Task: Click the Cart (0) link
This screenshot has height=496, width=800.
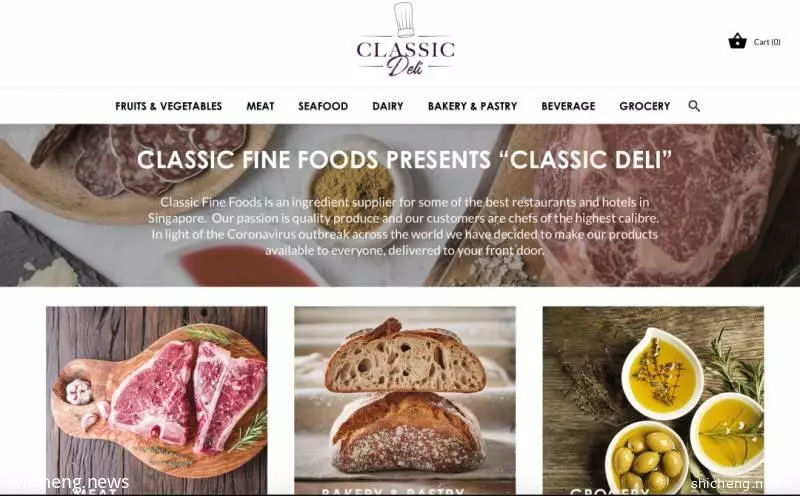Action: point(767,42)
